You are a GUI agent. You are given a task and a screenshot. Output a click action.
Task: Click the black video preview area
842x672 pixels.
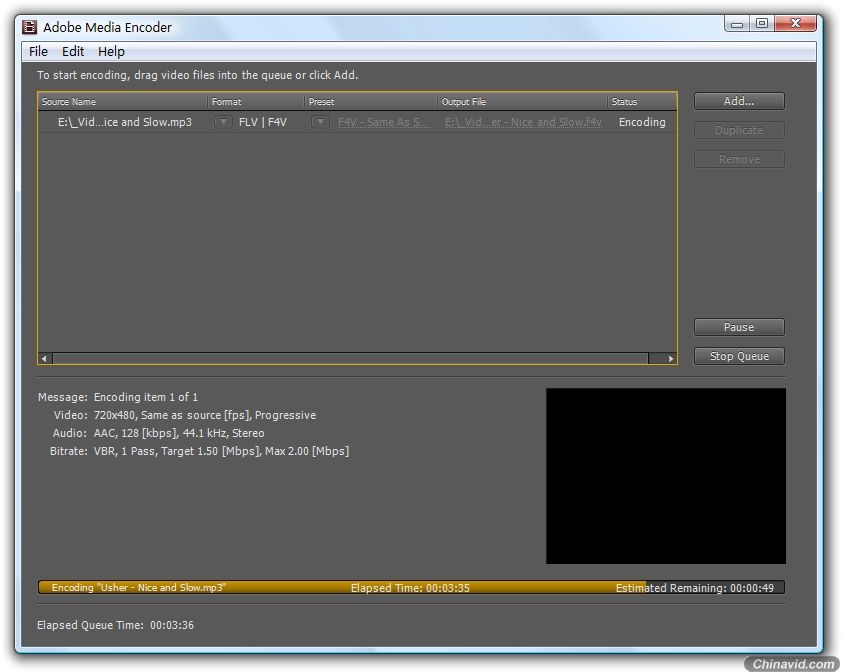pyautogui.click(x=666, y=476)
